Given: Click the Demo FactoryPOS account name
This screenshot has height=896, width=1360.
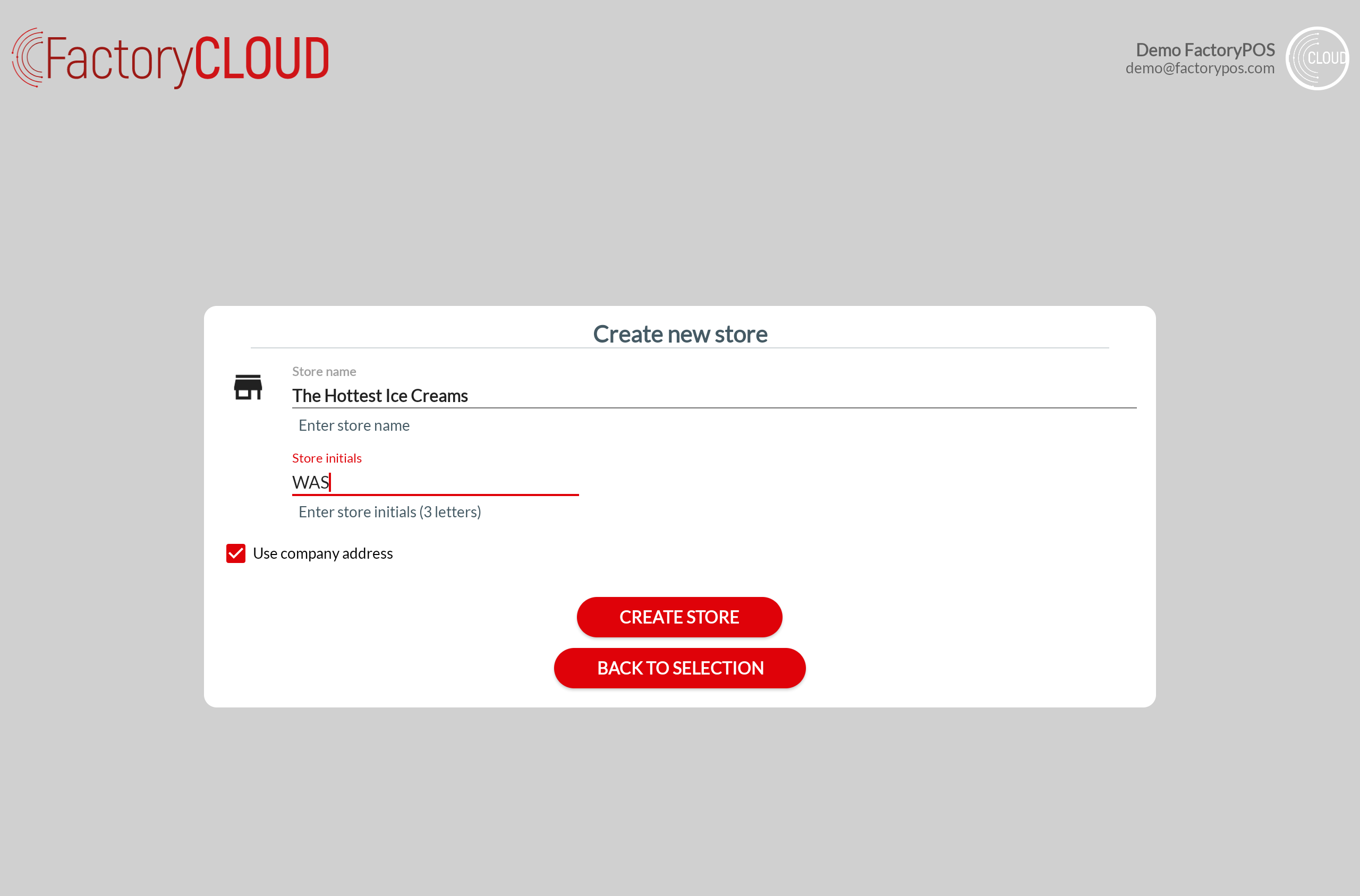Looking at the screenshot, I should tap(1204, 50).
